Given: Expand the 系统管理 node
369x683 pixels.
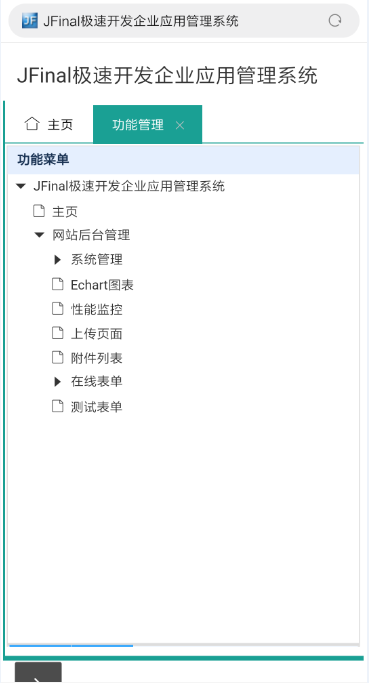Looking at the screenshot, I should tap(58, 260).
